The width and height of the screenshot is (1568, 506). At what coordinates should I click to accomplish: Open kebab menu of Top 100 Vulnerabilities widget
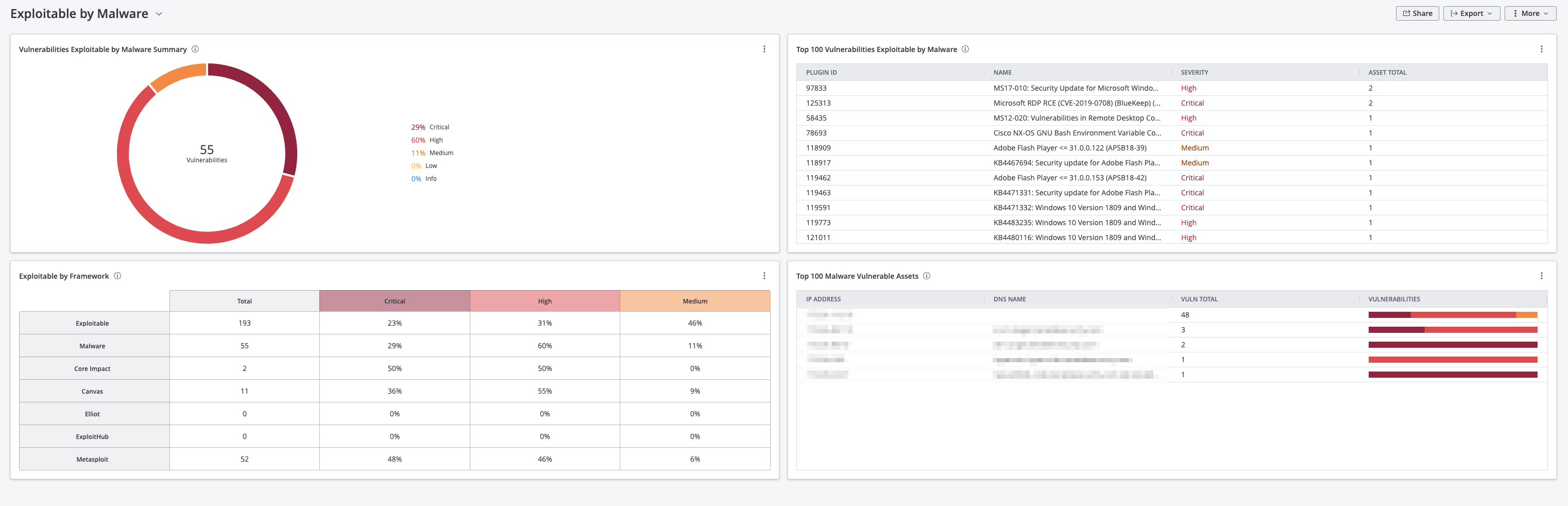1541,49
